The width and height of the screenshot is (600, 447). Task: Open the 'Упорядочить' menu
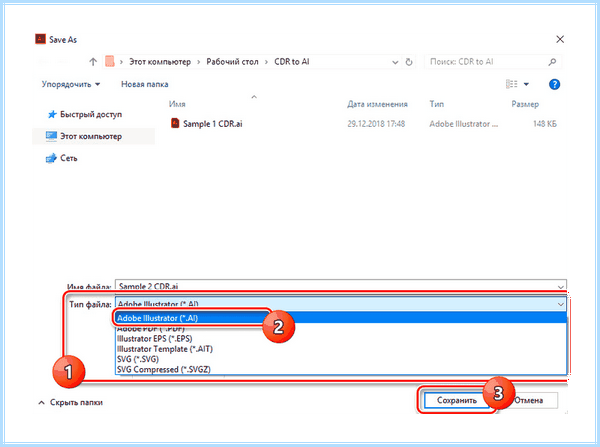71,84
